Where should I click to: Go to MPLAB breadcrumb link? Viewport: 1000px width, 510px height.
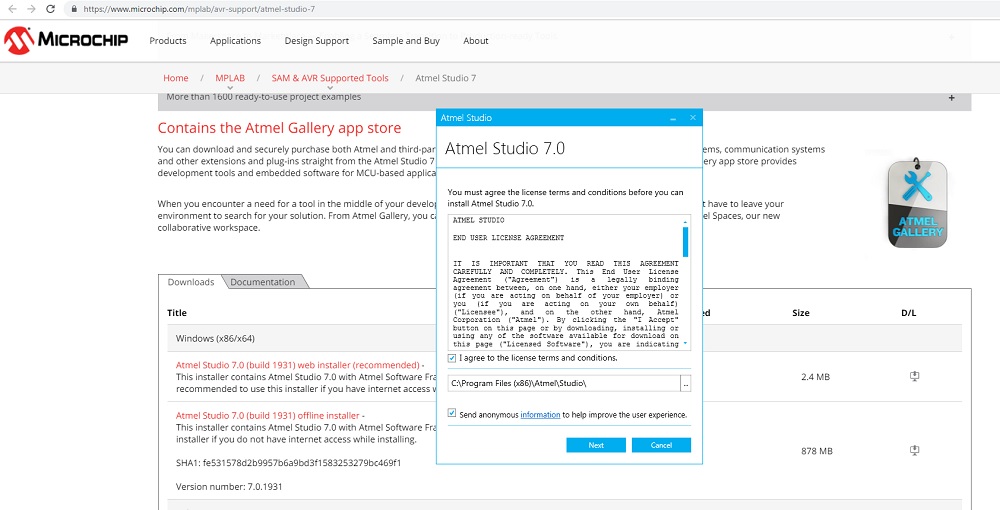click(230, 78)
